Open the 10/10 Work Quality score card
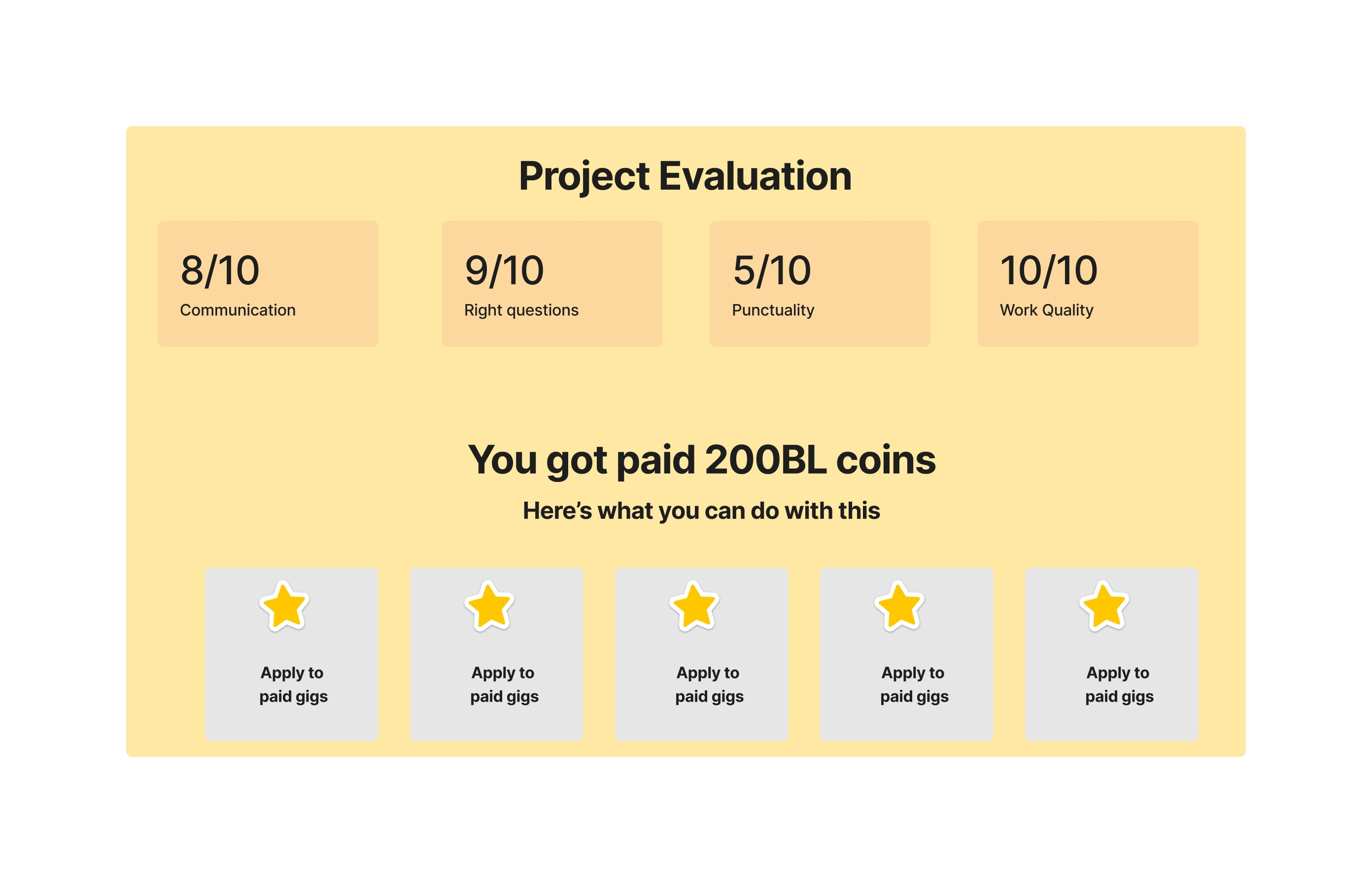The width and height of the screenshot is (1372, 883). 1088,283
